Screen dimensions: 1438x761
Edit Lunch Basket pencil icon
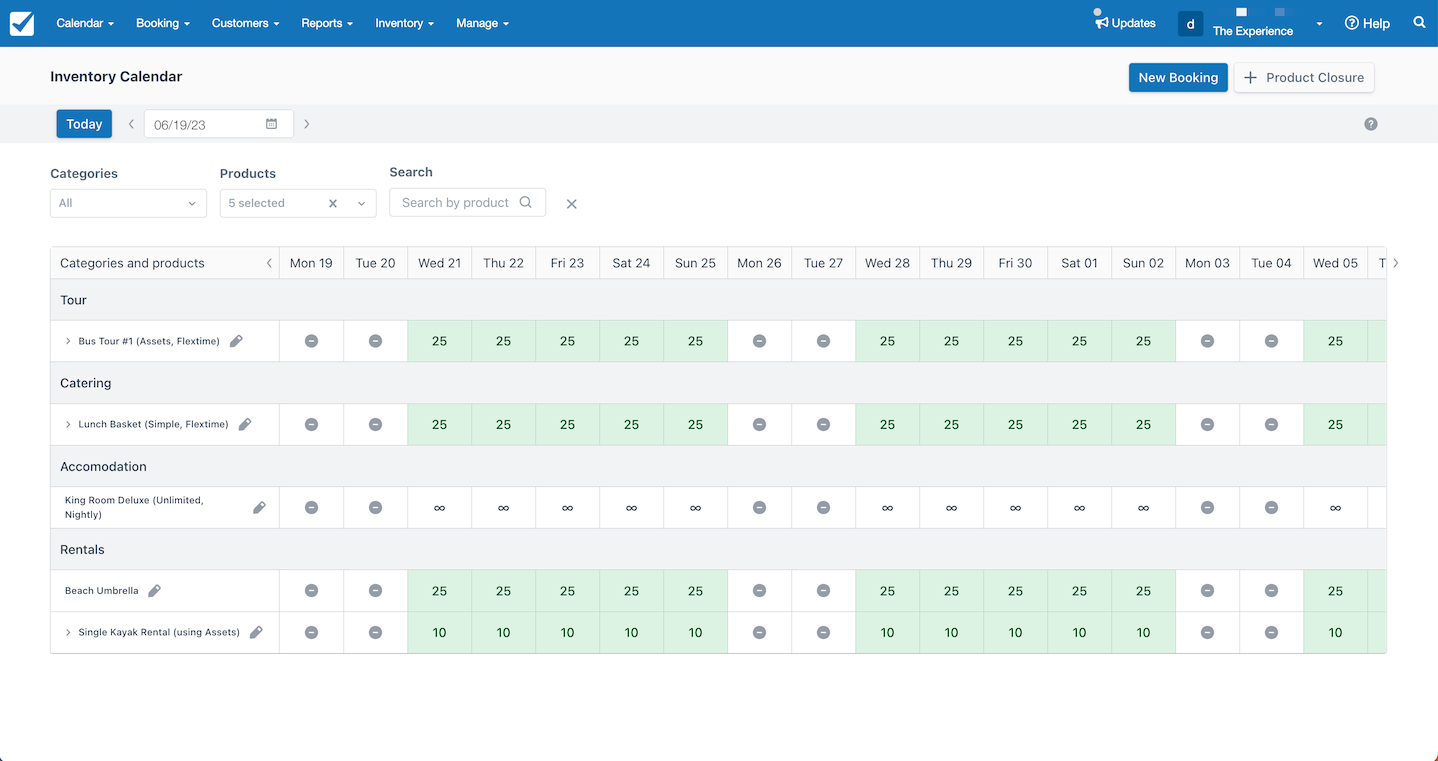[x=245, y=424]
